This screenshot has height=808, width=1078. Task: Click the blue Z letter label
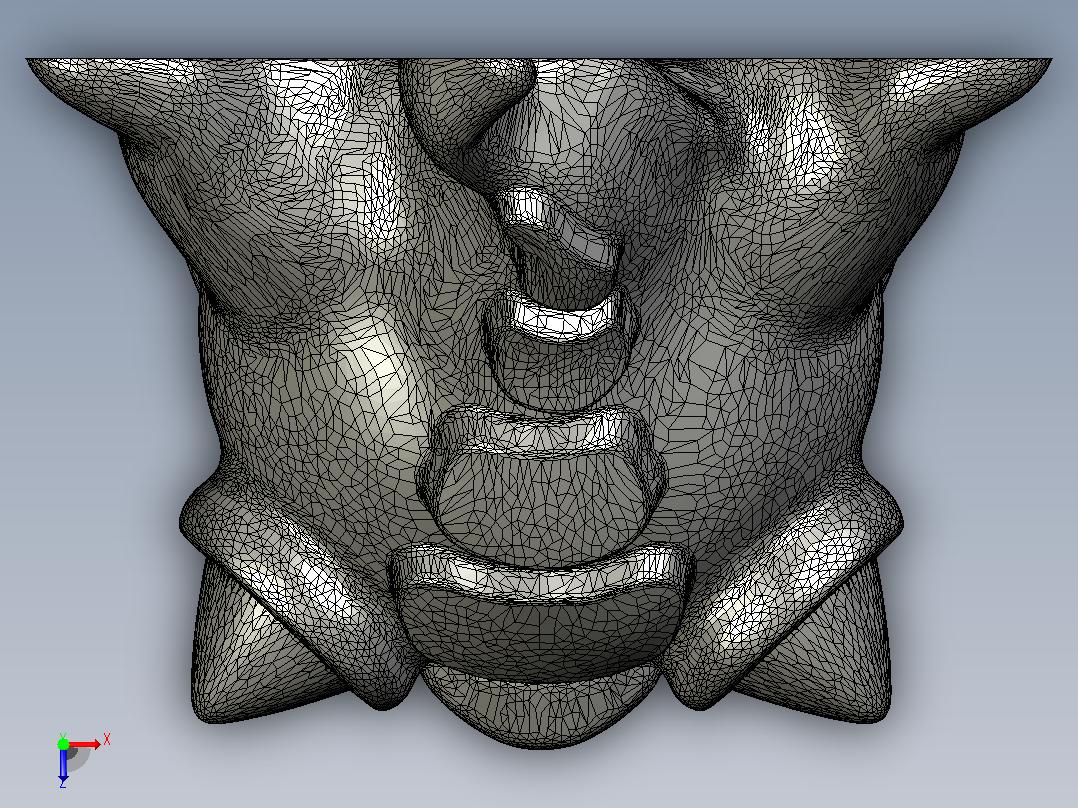pos(63,783)
